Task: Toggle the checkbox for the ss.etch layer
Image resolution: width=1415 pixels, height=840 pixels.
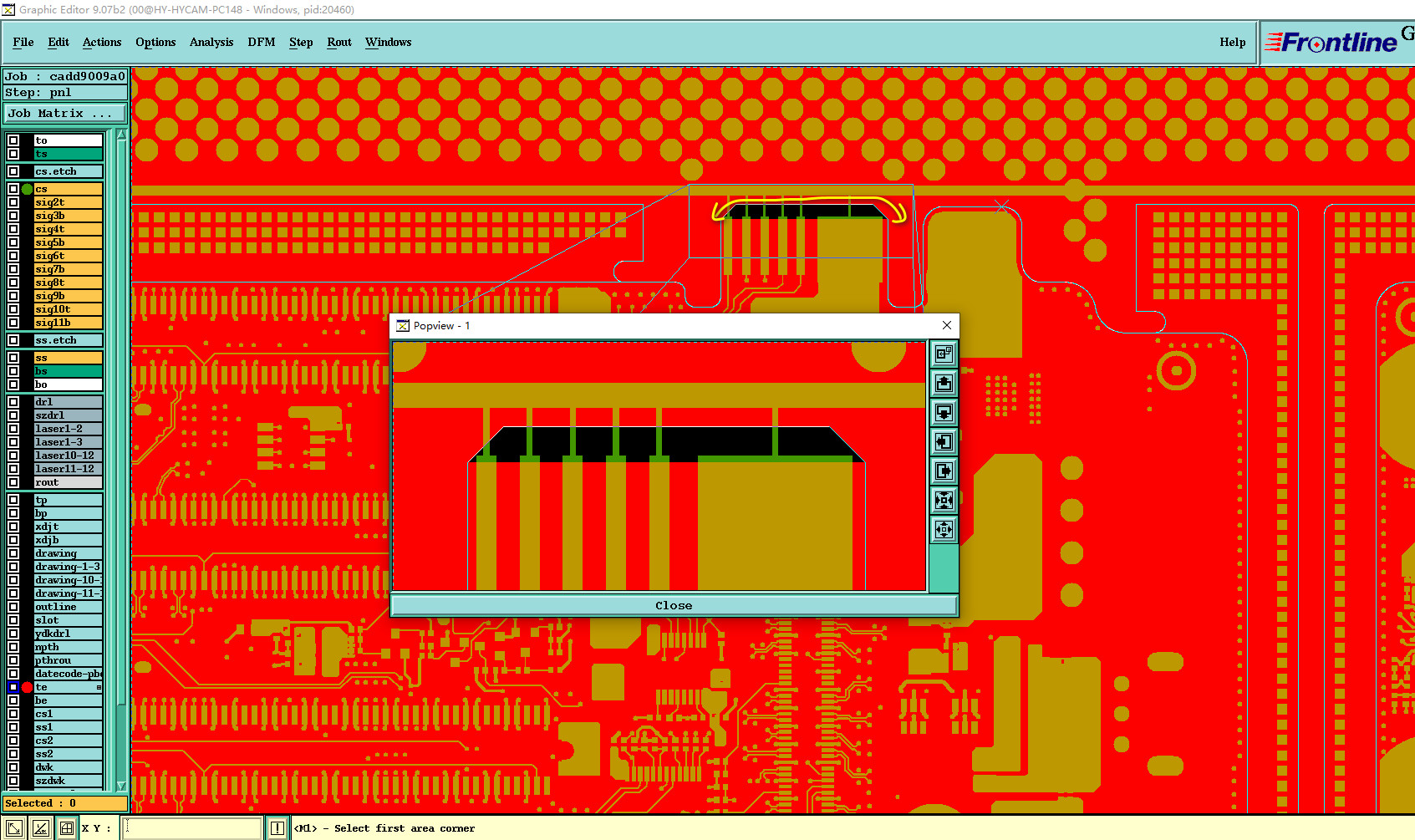Action: (13, 340)
